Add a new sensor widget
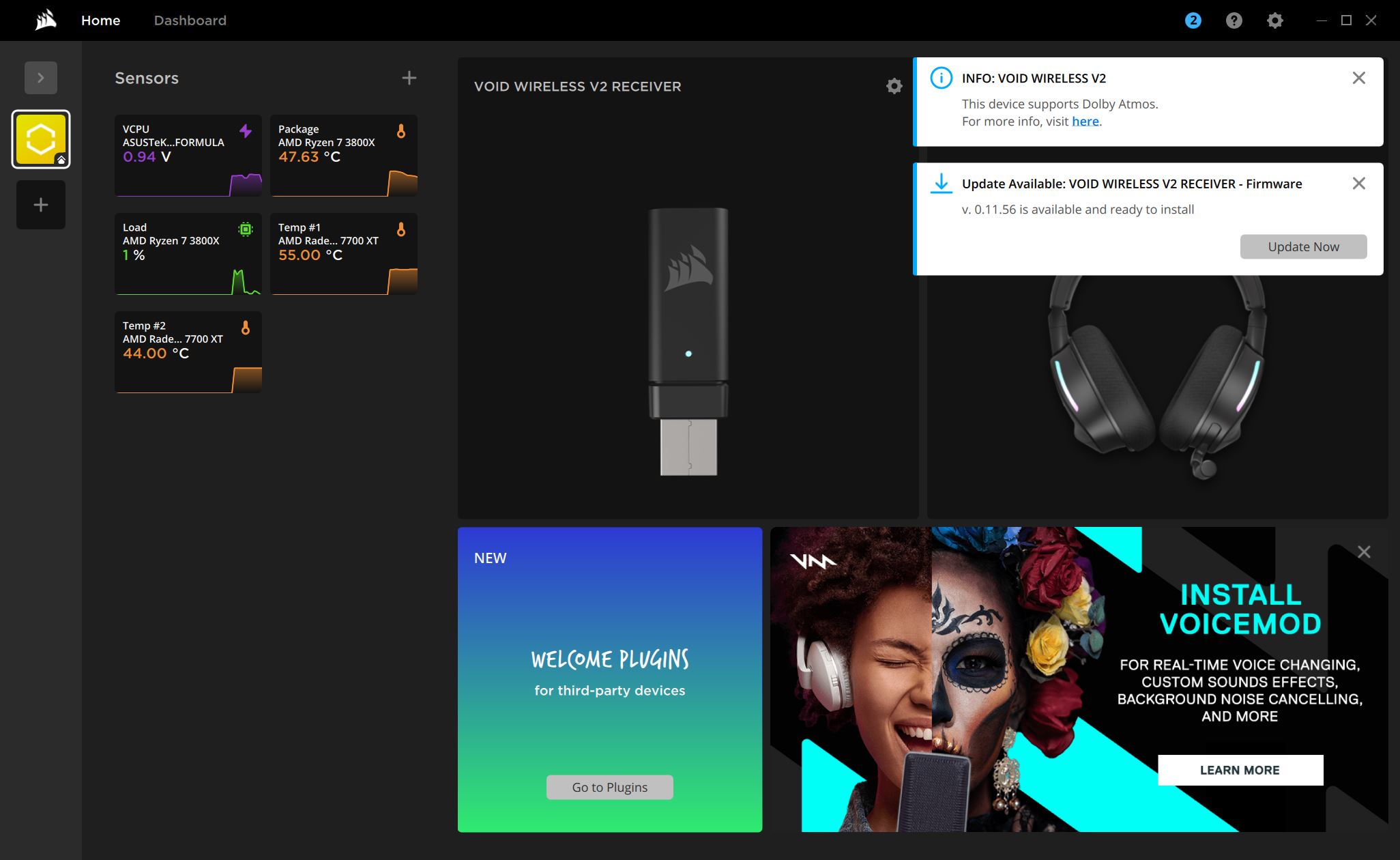 [x=409, y=78]
